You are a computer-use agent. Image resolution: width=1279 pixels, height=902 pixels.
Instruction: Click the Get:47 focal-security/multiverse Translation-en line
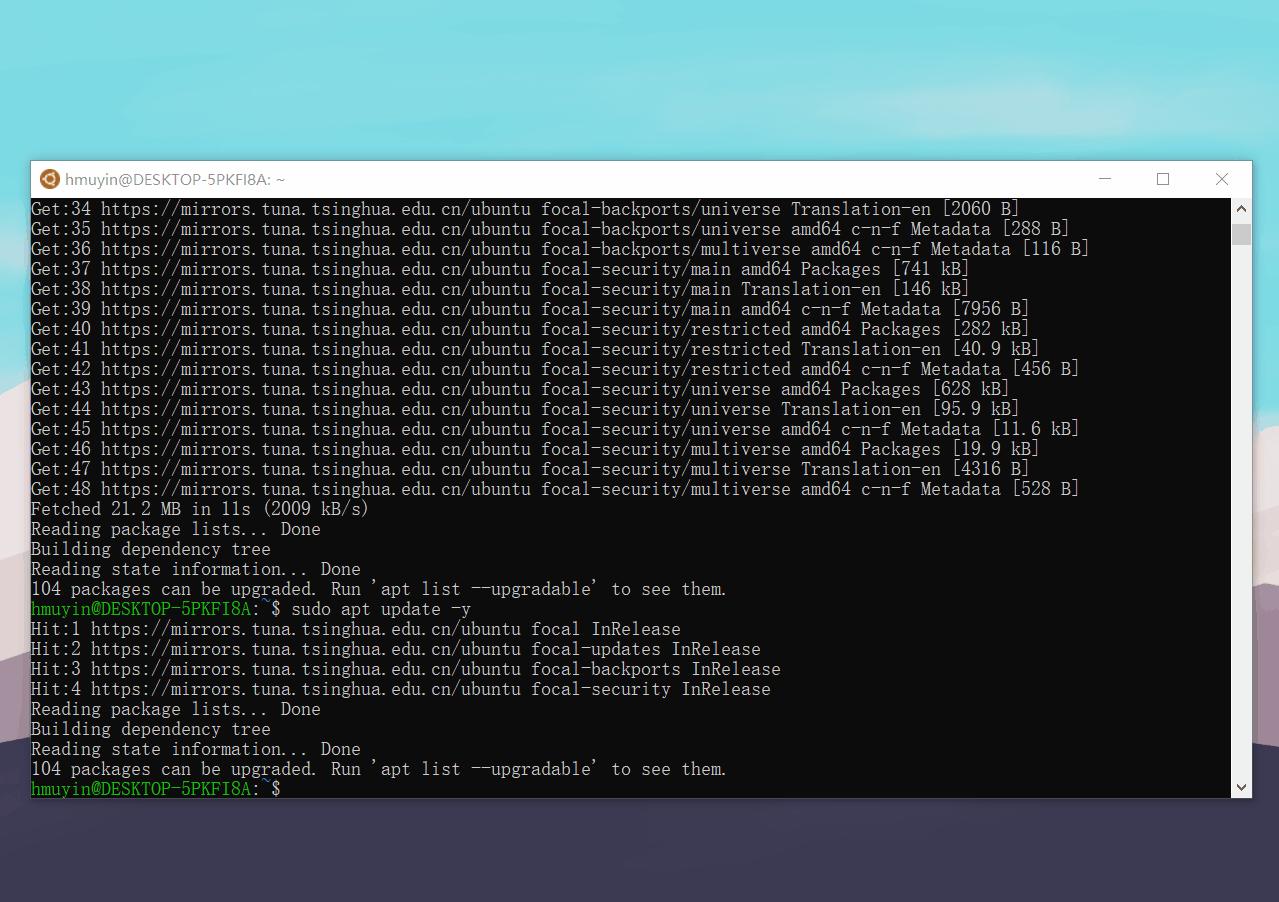(x=530, y=469)
